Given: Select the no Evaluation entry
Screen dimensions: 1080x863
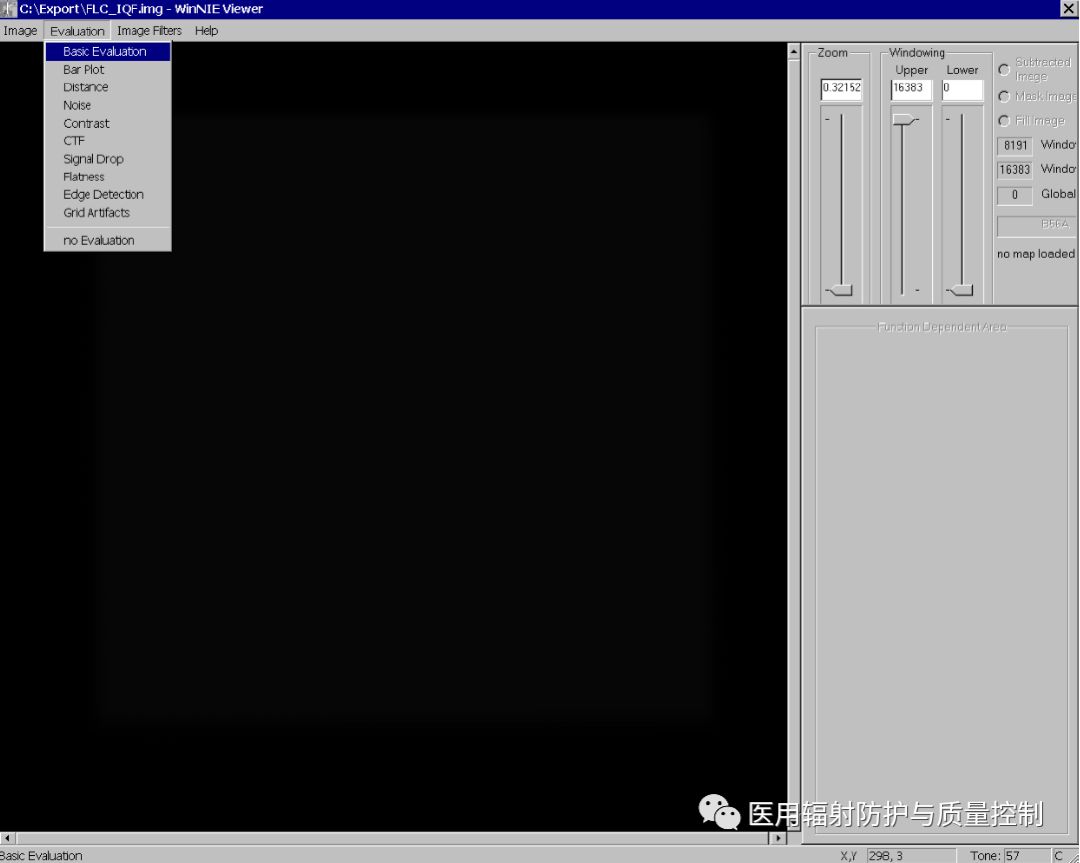Looking at the screenshot, I should (x=107, y=240).
